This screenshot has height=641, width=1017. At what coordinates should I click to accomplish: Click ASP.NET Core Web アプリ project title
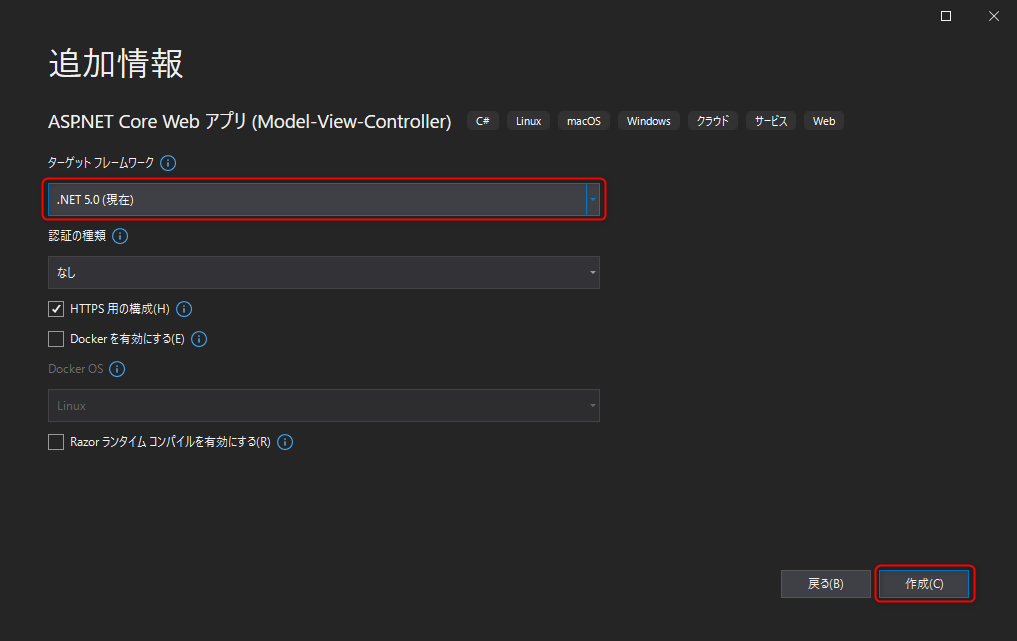tap(250, 121)
